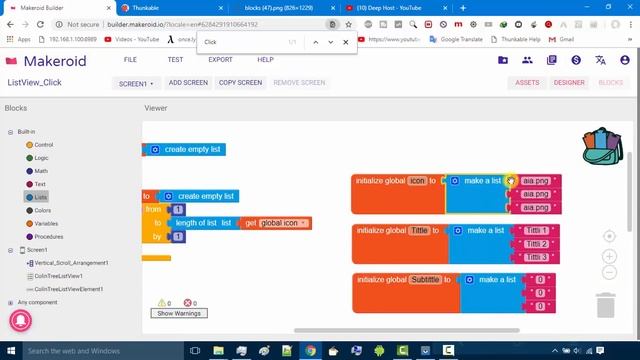Open the Thunkable Help bookmark
This screenshot has height=360, width=640.
(516, 39)
